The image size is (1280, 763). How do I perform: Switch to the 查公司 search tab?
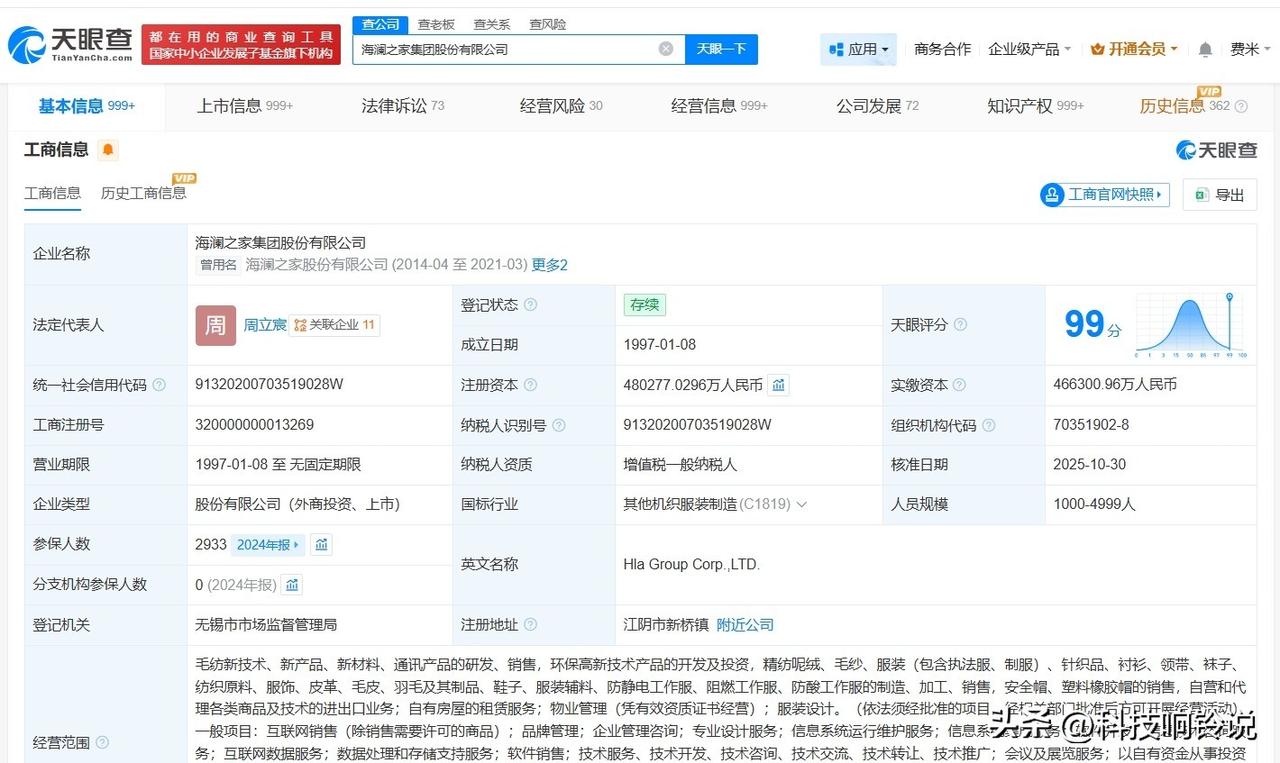[x=380, y=24]
